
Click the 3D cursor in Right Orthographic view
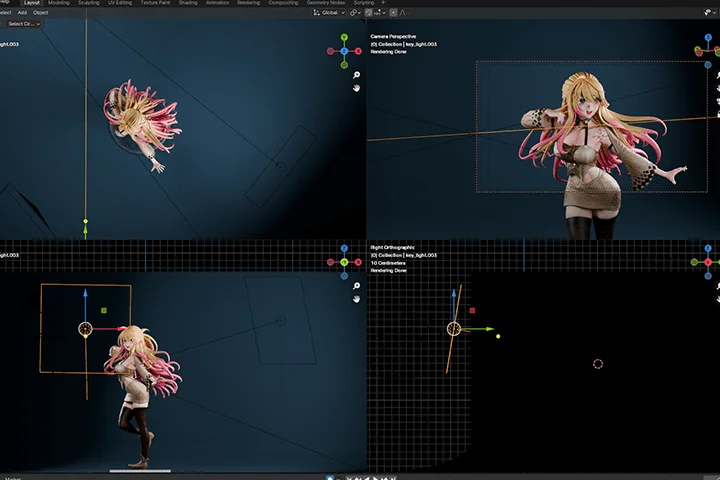[x=598, y=364]
